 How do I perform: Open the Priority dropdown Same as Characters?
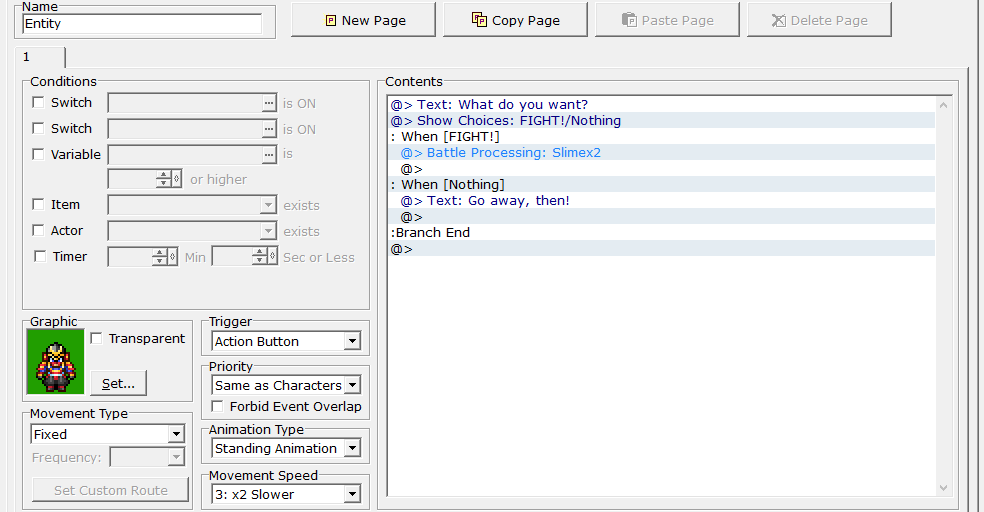coord(351,385)
